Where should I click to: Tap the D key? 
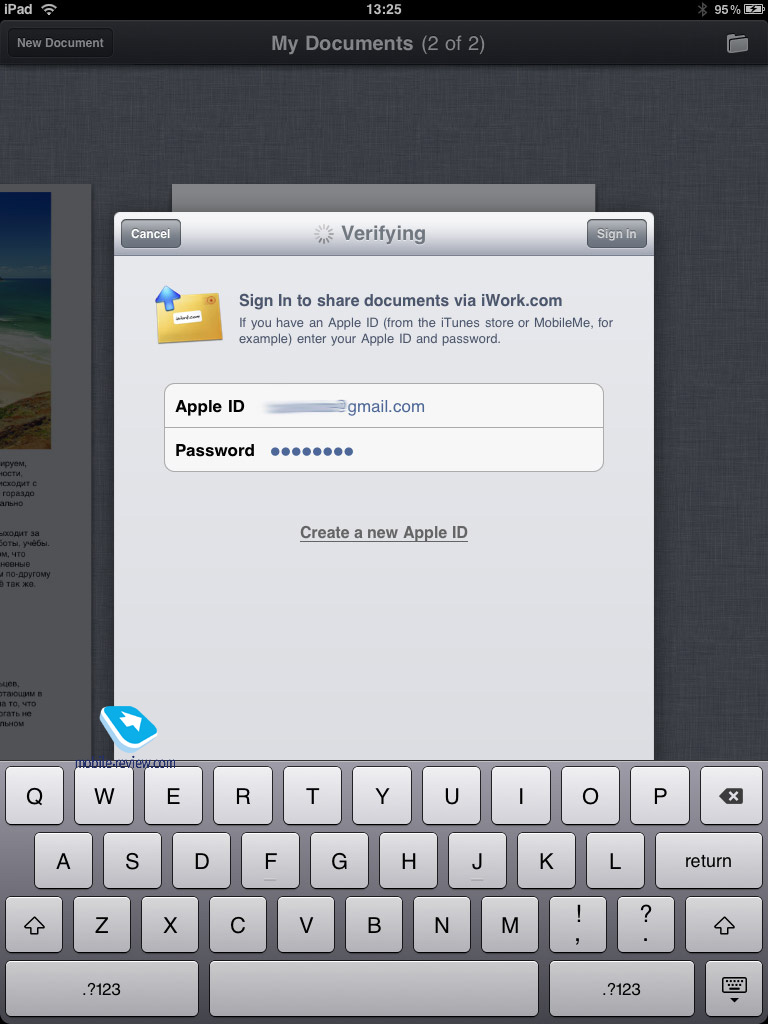(x=201, y=860)
